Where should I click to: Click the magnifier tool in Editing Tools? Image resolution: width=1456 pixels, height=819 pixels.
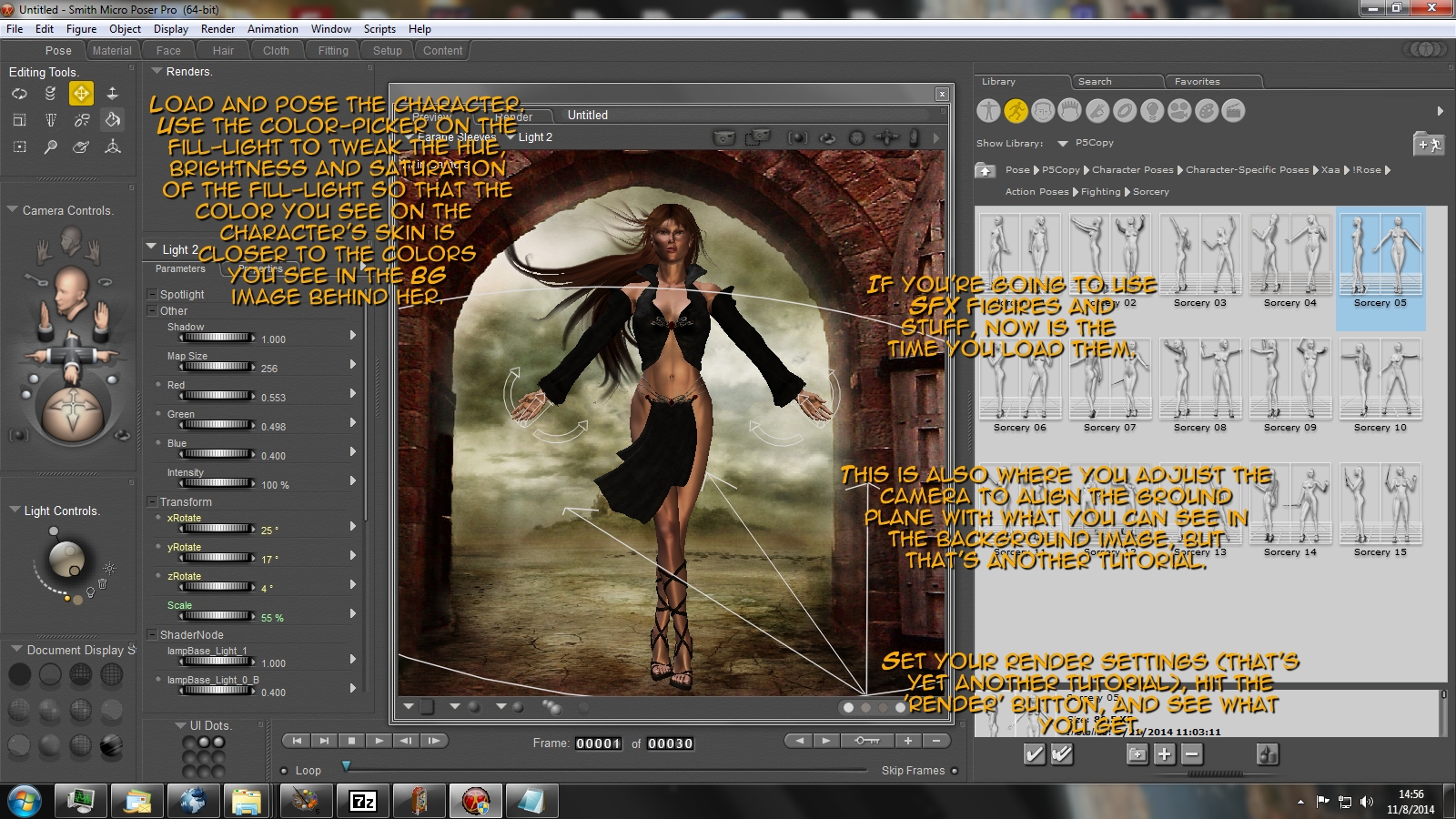(50, 147)
